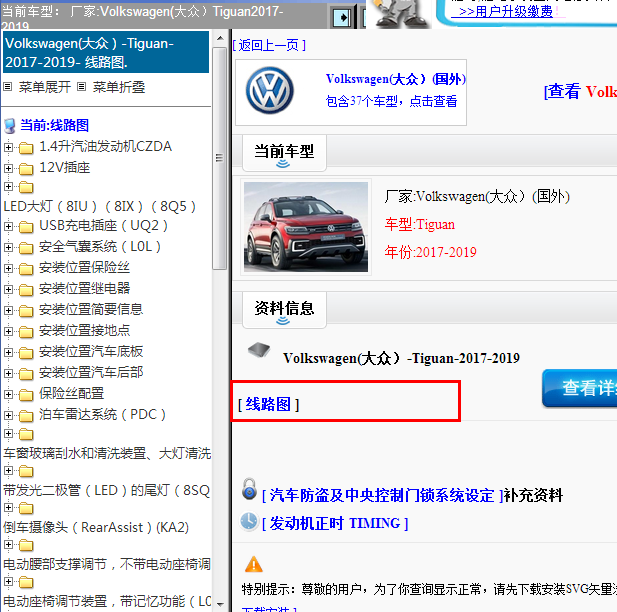This screenshot has width=617, height=612.
Task: Click folder icon for 12V插座
Action: click(x=26, y=169)
